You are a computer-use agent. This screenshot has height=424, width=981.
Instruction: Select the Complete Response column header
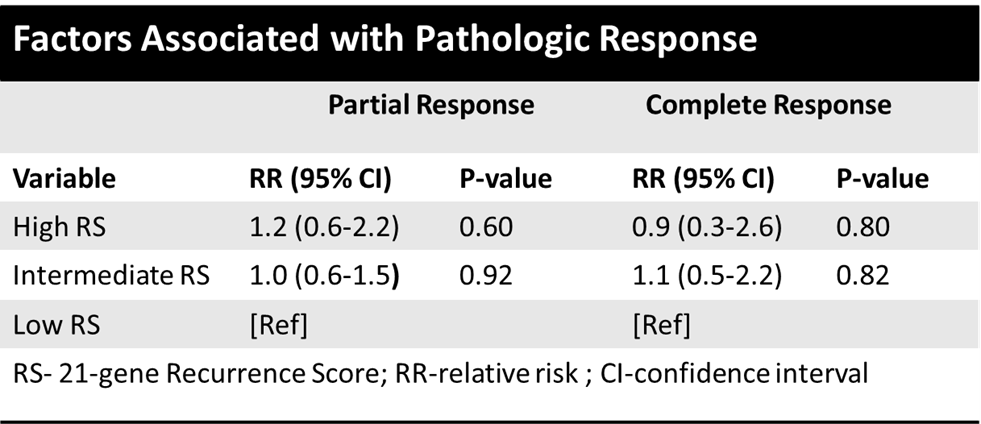(768, 105)
